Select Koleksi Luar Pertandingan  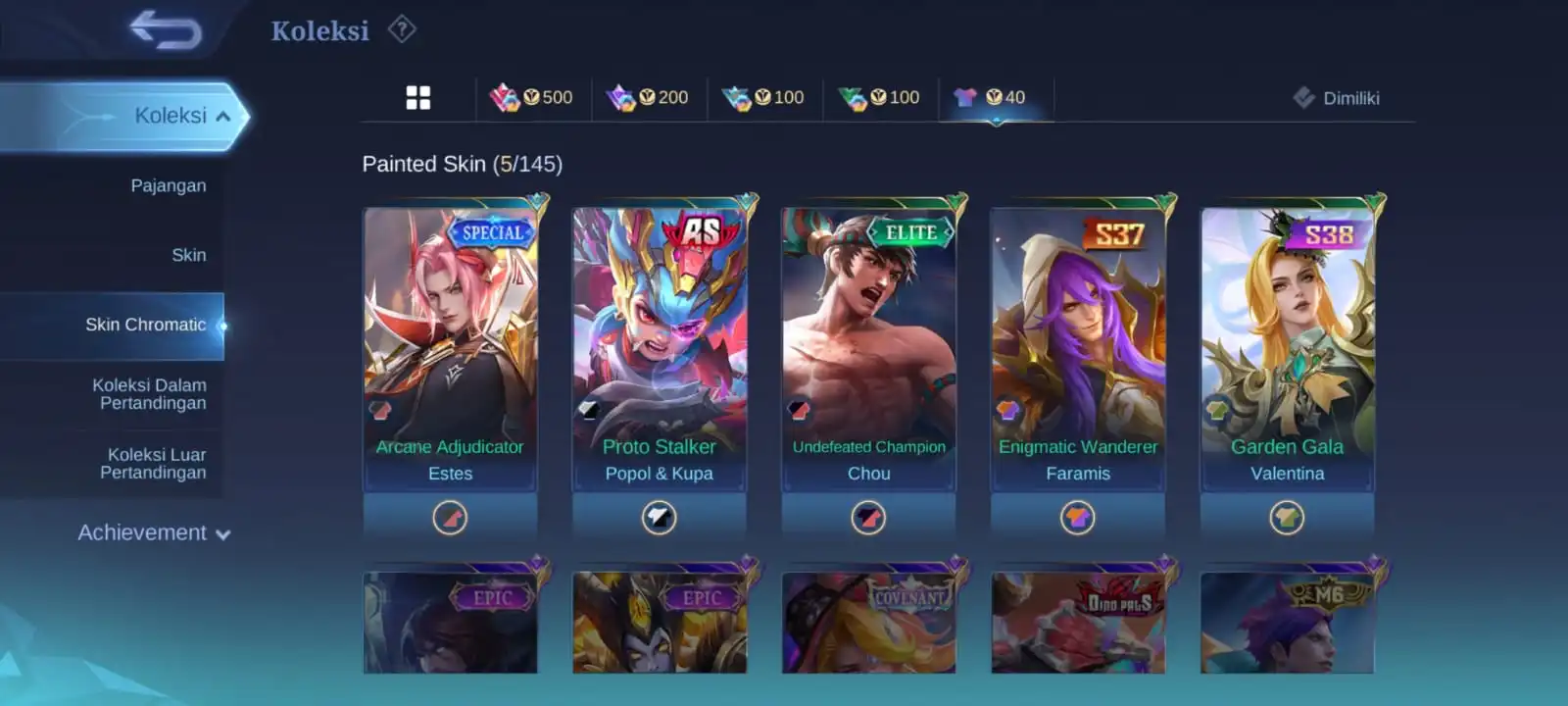tap(154, 464)
